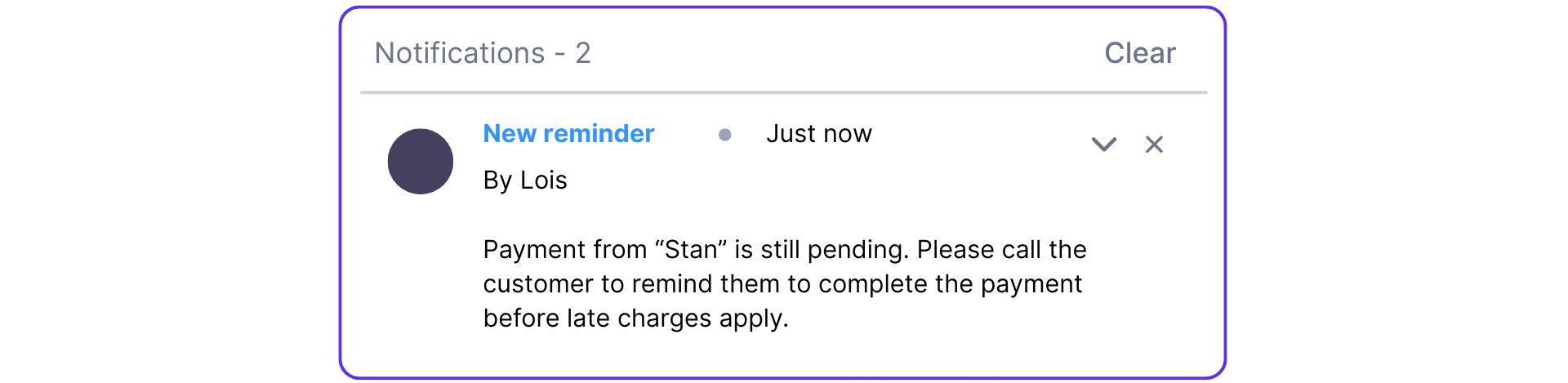
Task: Clear all notifications
Action: pos(1139,53)
